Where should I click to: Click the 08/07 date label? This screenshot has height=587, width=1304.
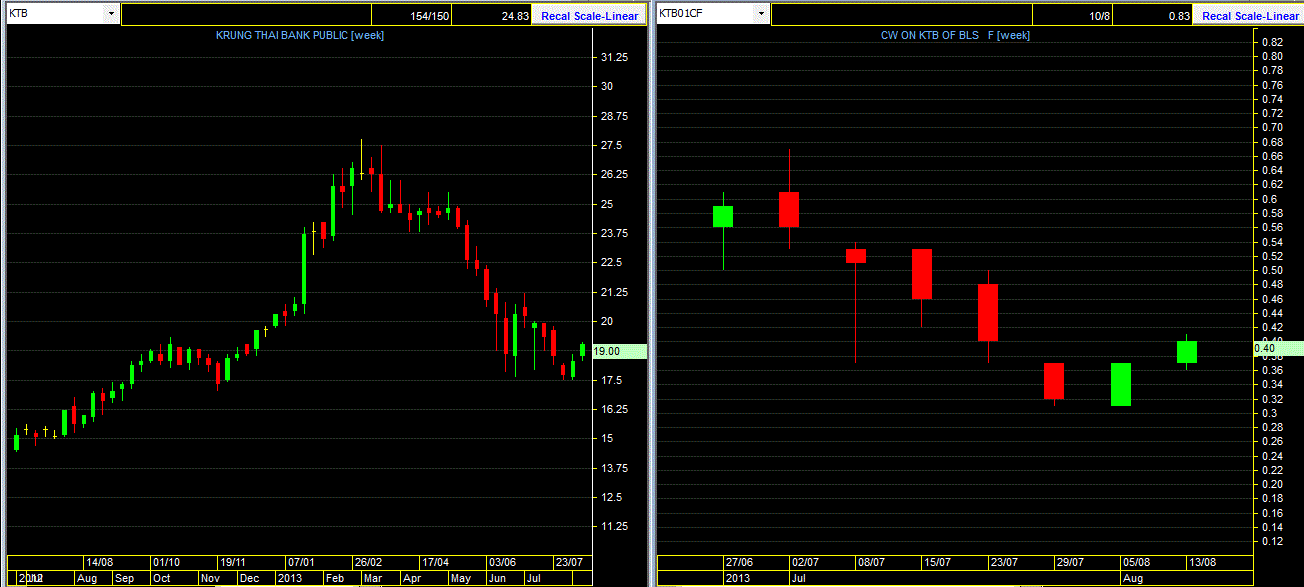tap(872, 562)
